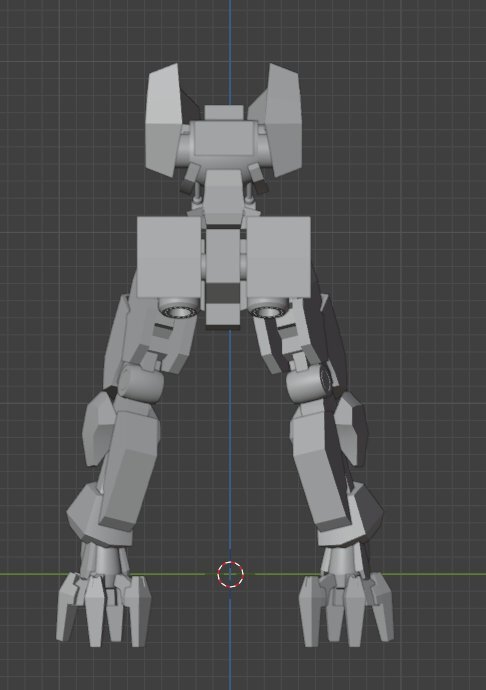This screenshot has height=690, width=486.
Task: Select the left-hand clawed foot
Action: [103, 609]
